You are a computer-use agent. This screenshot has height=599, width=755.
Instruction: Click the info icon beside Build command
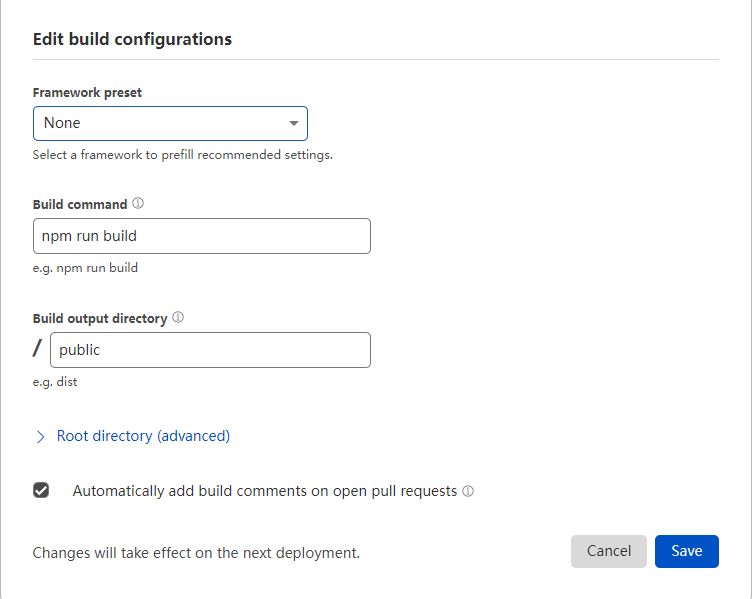tap(138, 203)
